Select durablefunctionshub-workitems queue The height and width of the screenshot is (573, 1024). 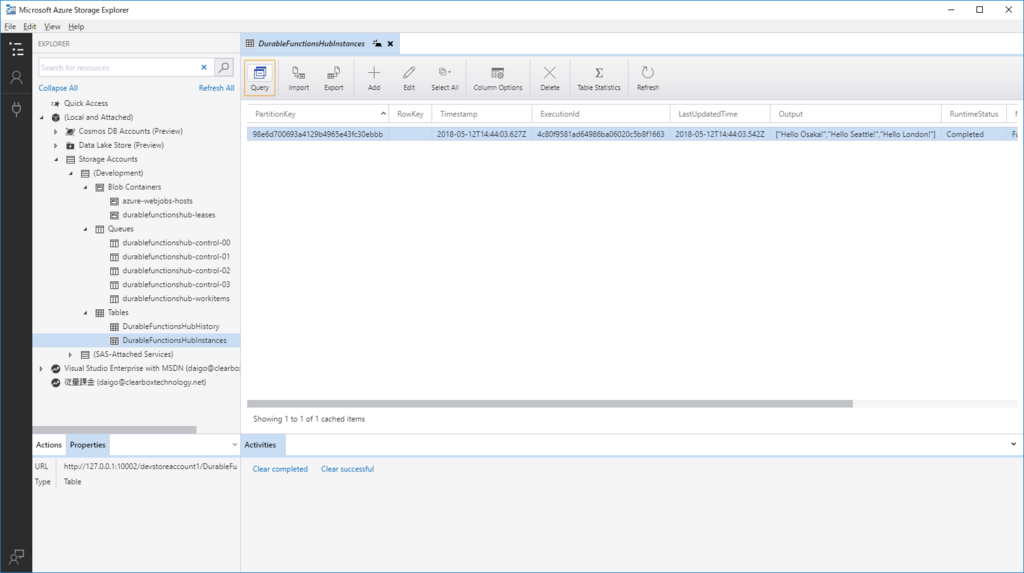176,299
